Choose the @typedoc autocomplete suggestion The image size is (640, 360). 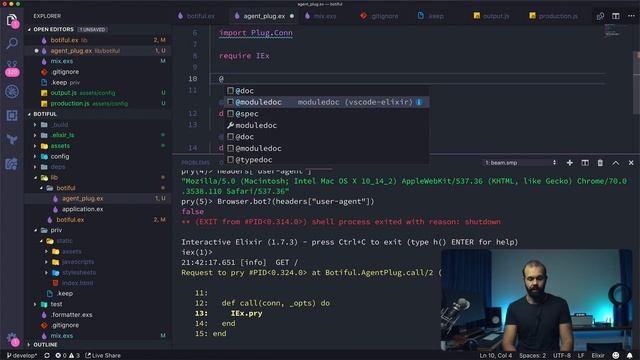coord(327,160)
